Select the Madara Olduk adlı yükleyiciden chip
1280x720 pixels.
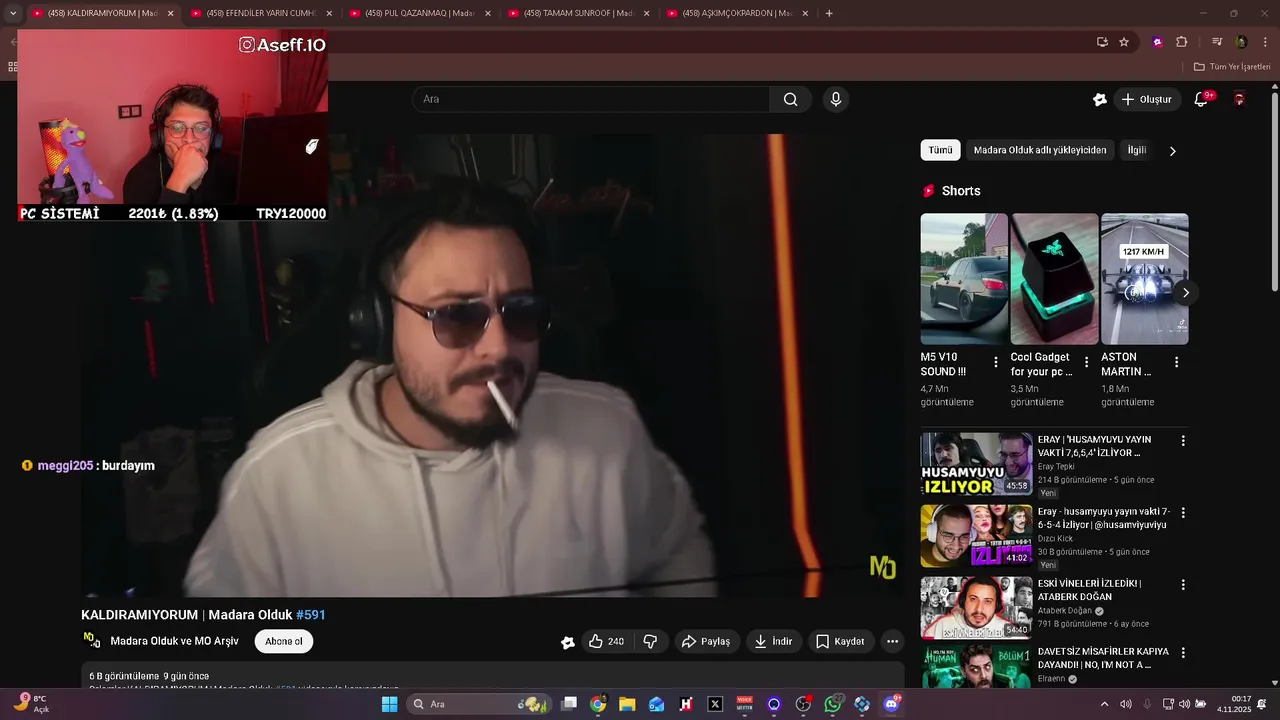(x=1040, y=150)
